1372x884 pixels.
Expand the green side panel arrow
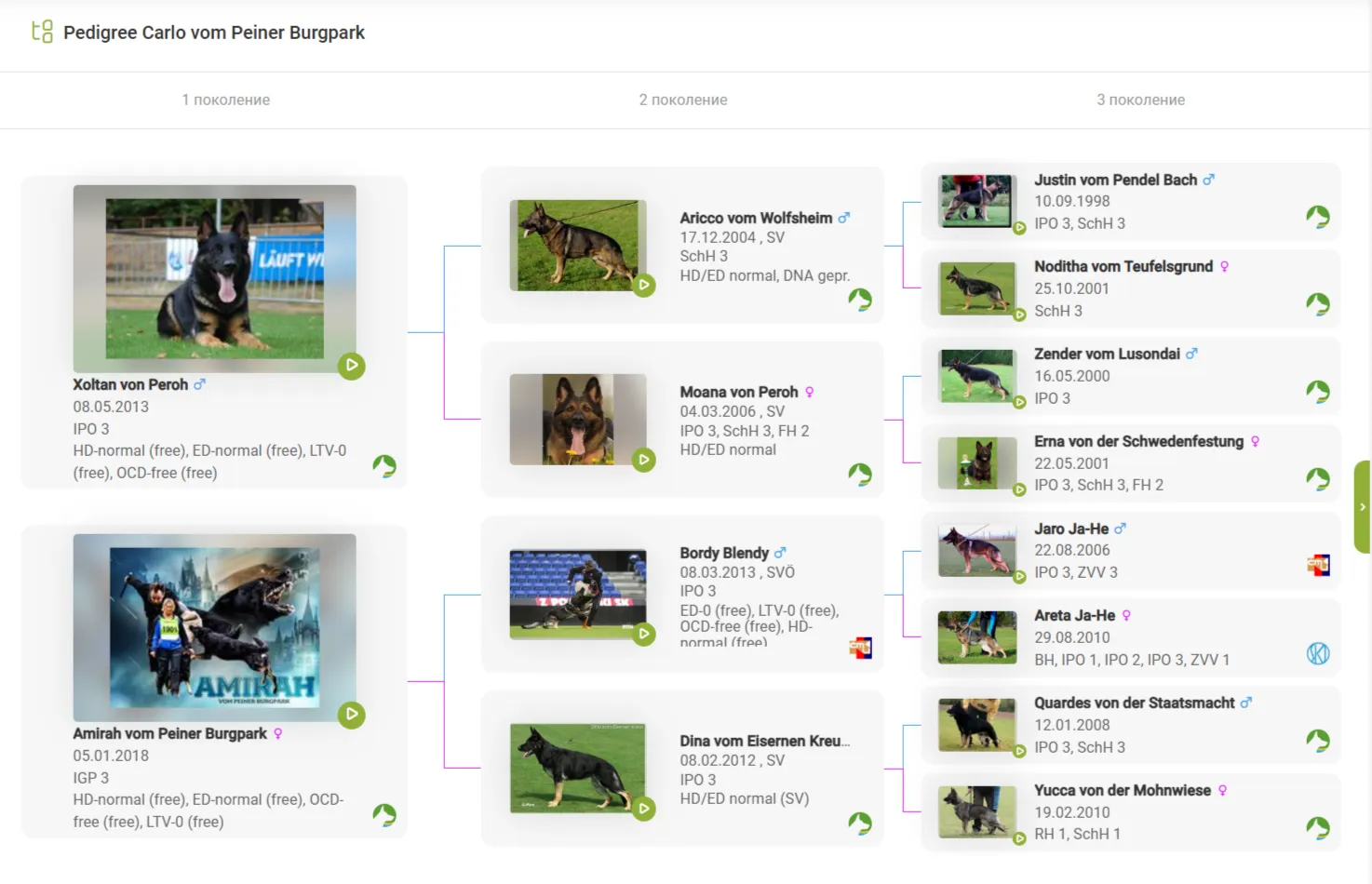[x=1362, y=507]
